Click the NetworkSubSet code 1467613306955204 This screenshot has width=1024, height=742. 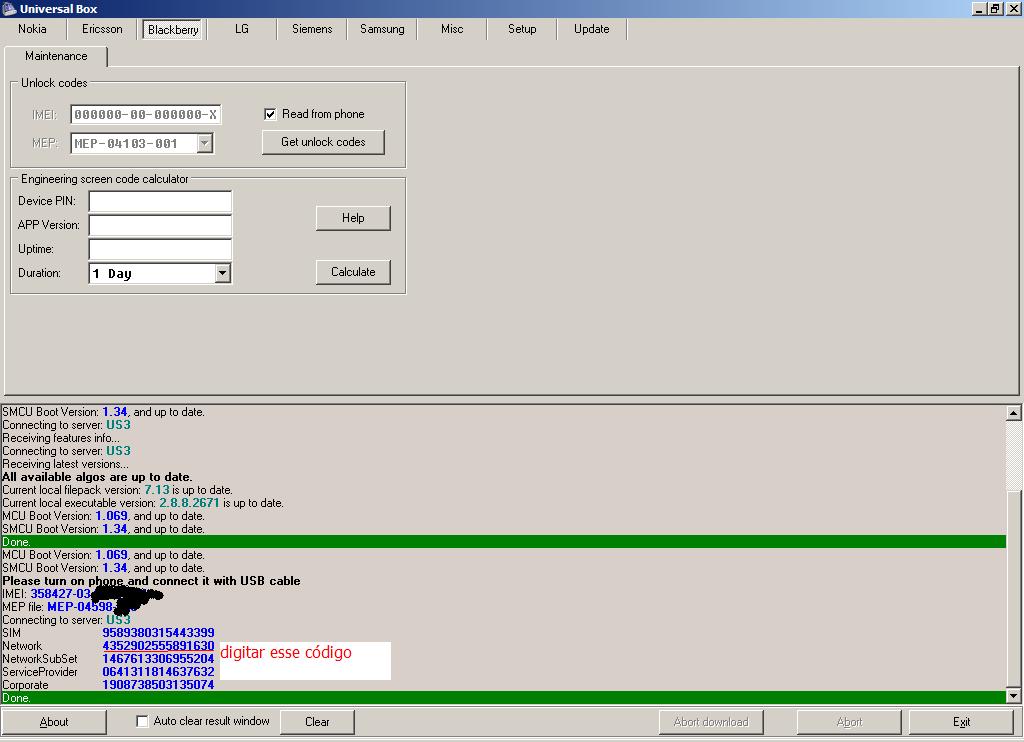[x=158, y=658]
